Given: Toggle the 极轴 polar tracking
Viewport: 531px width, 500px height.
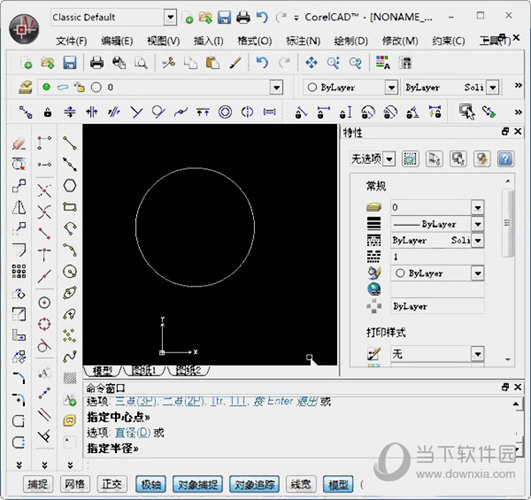Looking at the screenshot, I should click(151, 484).
